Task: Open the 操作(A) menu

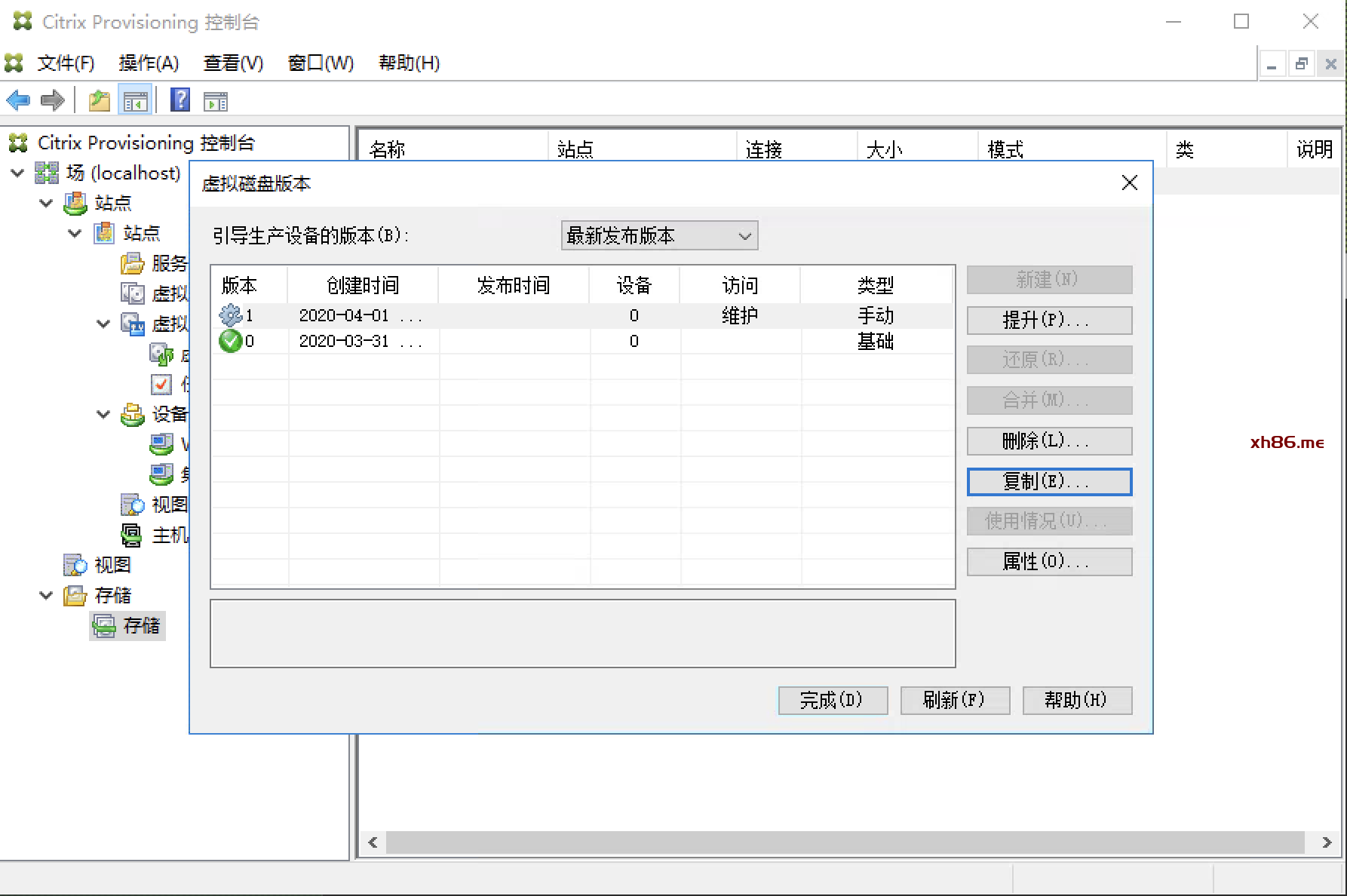Action: (149, 63)
